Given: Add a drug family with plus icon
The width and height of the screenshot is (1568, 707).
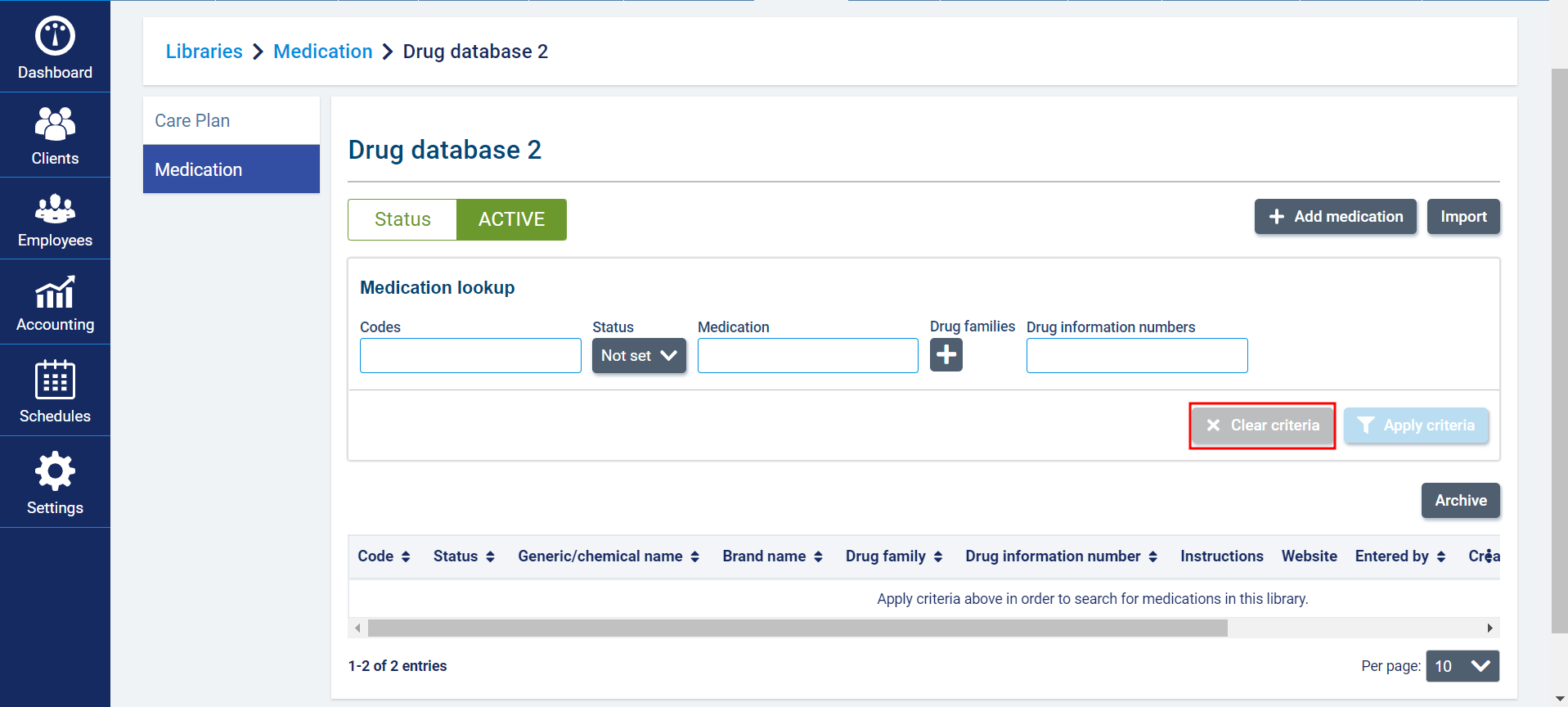Looking at the screenshot, I should pos(946,355).
